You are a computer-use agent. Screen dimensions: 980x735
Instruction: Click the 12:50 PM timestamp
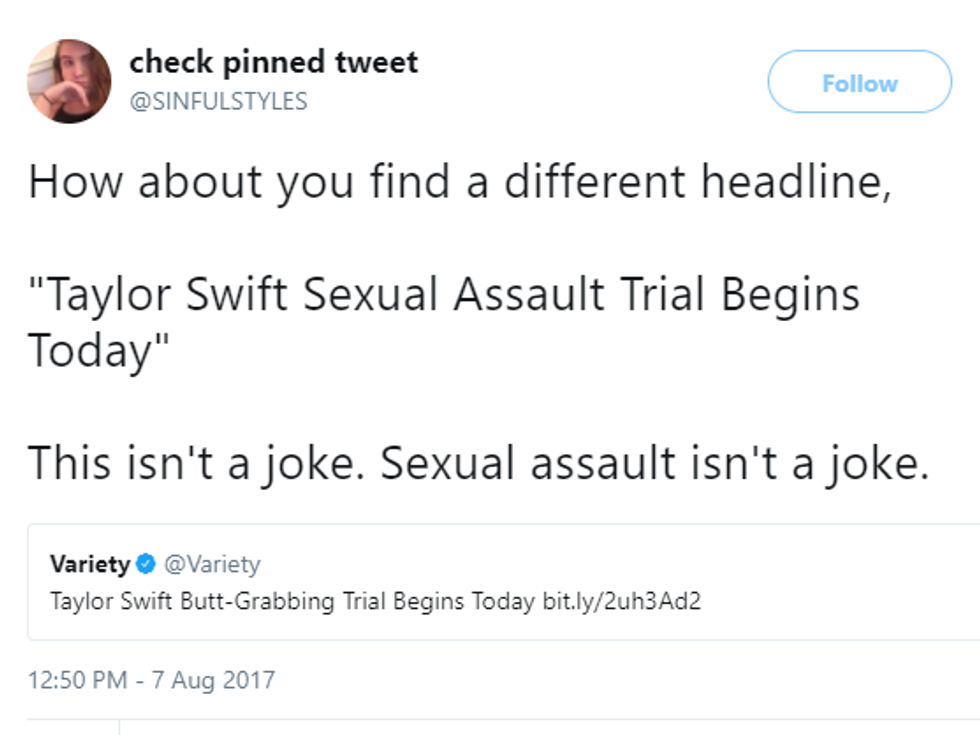pyautogui.click(x=78, y=681)
